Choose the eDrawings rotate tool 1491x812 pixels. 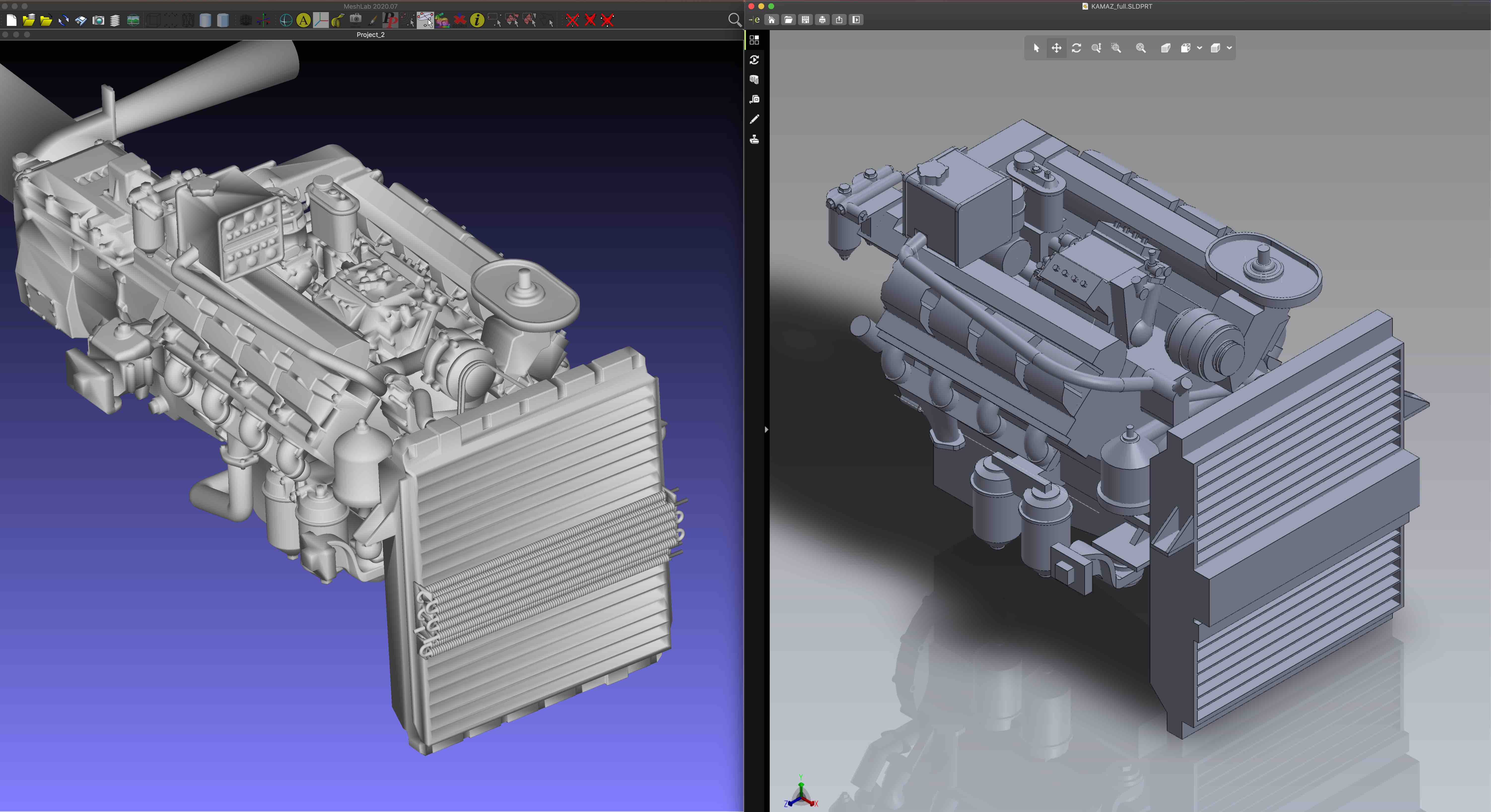[1076, 48]
